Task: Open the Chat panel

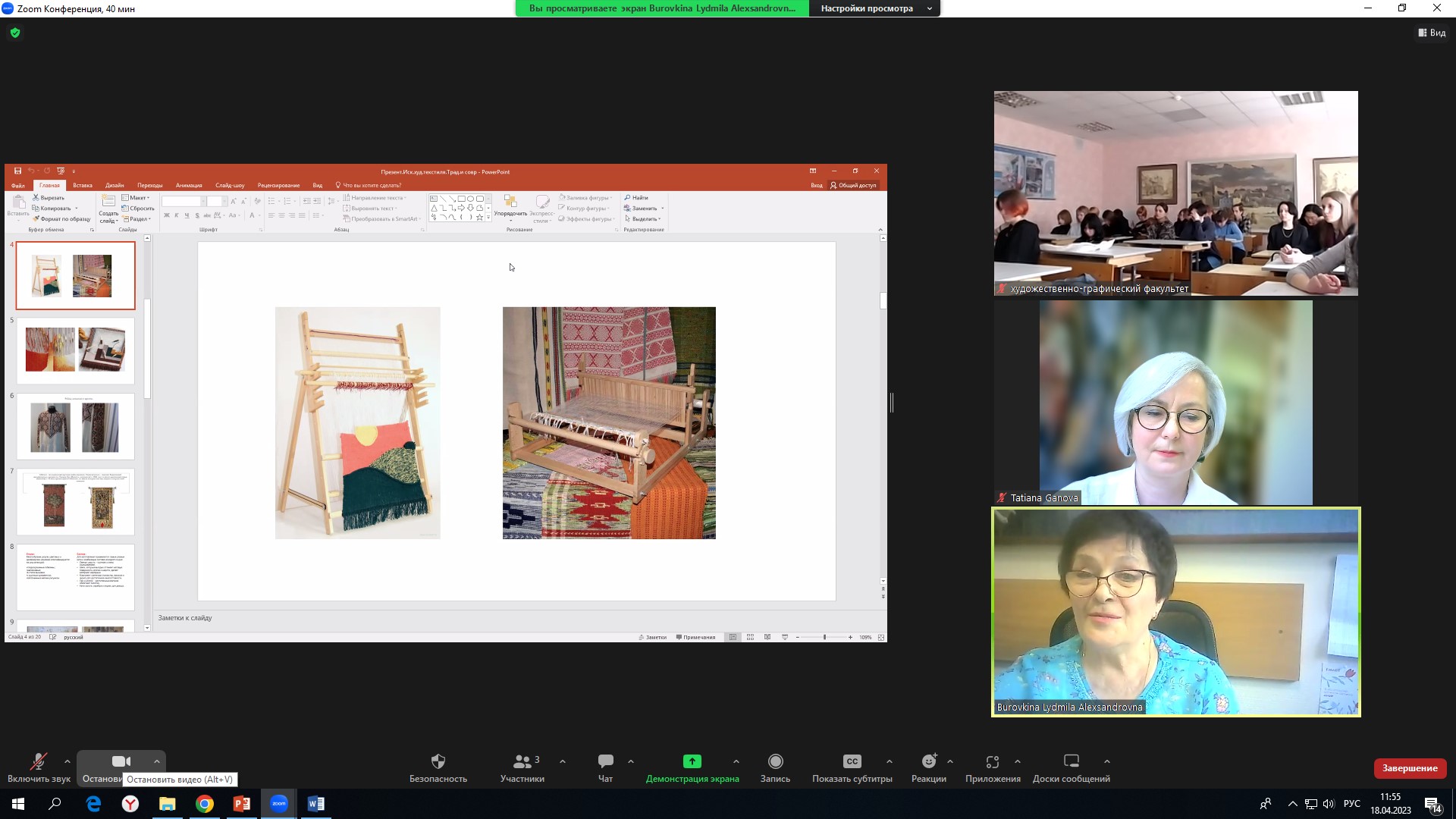Action: coord(605,761)
